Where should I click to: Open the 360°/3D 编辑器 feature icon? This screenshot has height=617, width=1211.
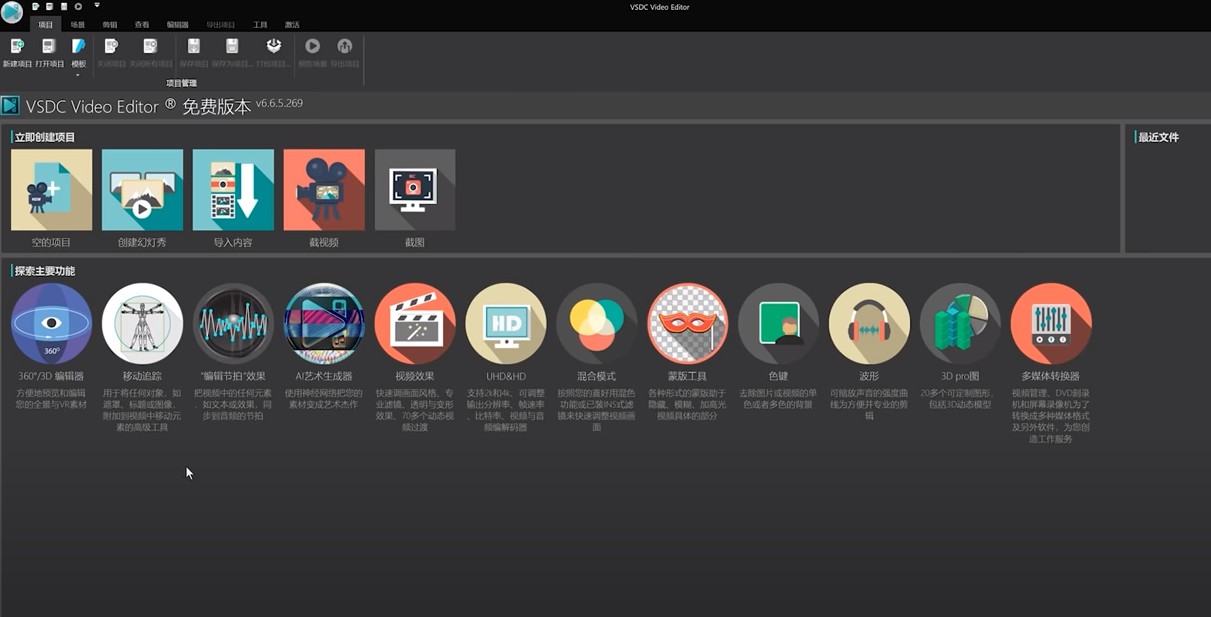pos(51,324)
